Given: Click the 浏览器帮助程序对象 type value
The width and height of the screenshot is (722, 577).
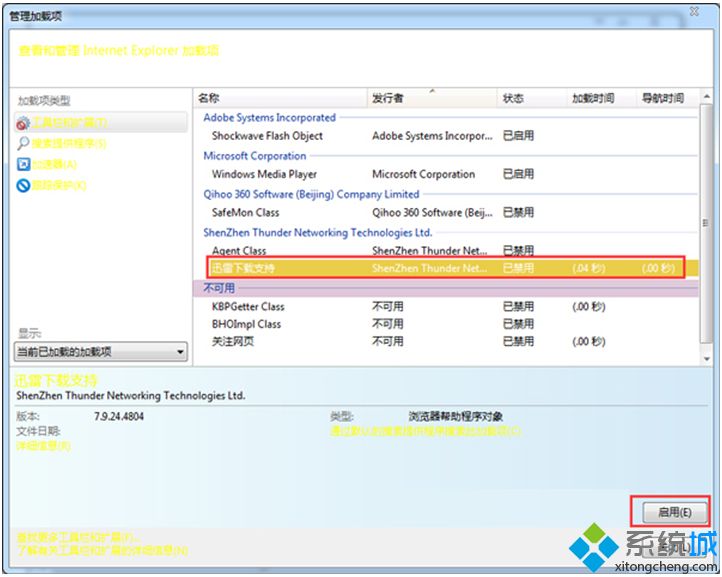Looking at the screenshot, I should coord(455,417).
